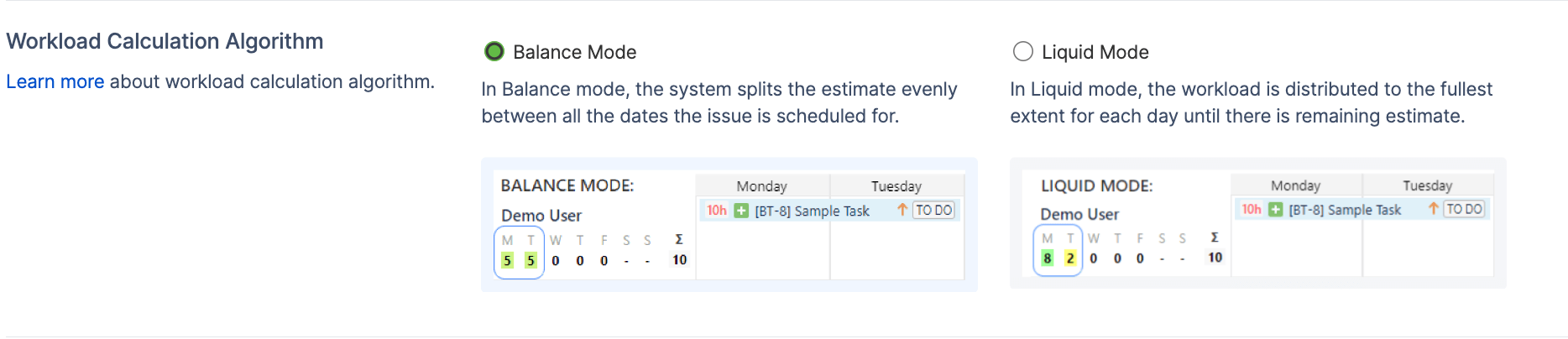Screen dimensions: 1568x339
Task: Click the Tuesday column header in Liquid preview
Action: [x=1427, y=185]
